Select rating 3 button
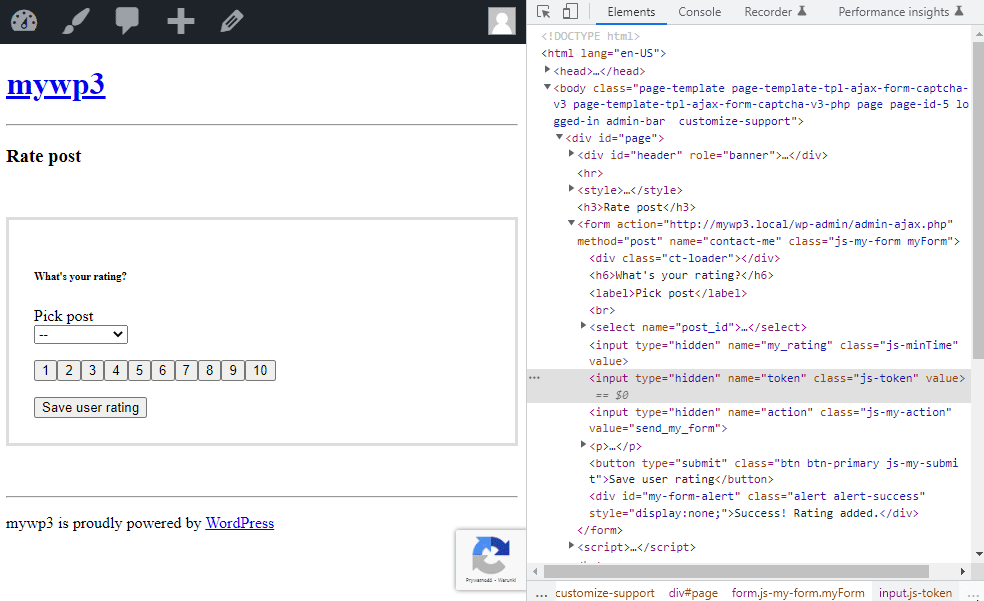 (92, 370)
